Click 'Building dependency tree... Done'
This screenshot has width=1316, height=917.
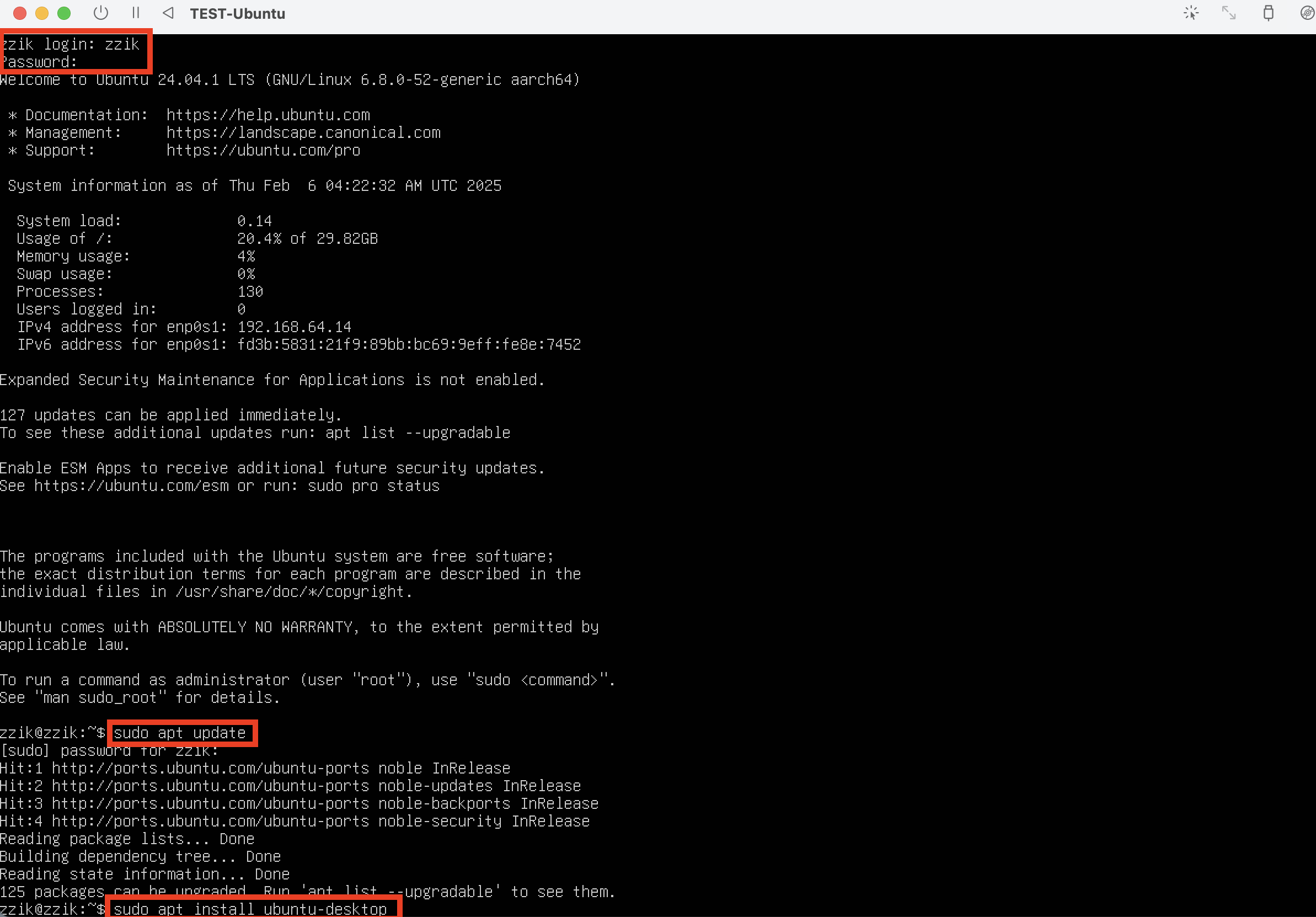click(141, 857)
